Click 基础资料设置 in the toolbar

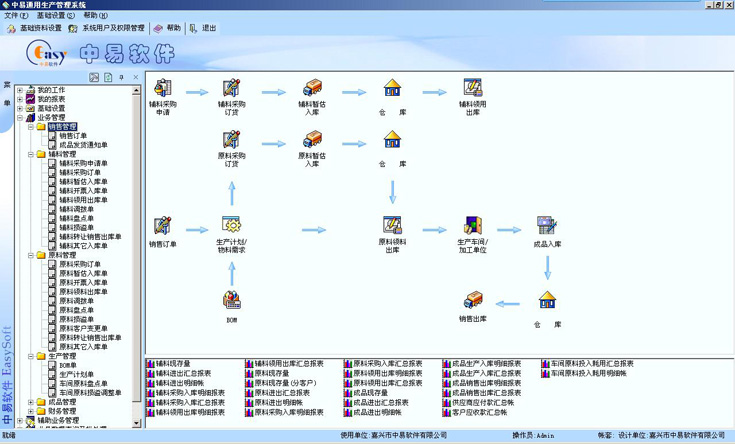tap(34, 29)
